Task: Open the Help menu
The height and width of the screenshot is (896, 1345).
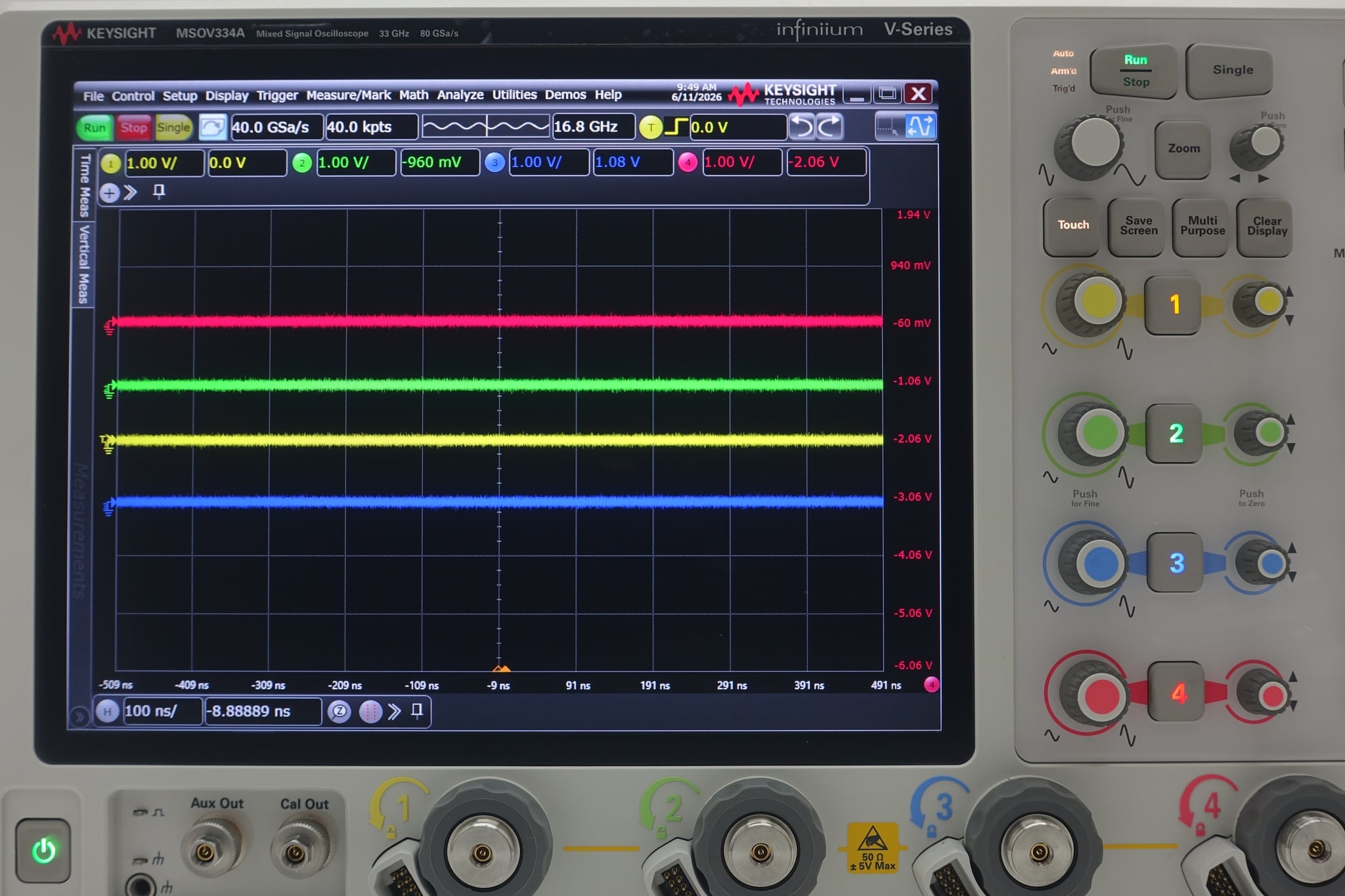Action: point(608,95)
